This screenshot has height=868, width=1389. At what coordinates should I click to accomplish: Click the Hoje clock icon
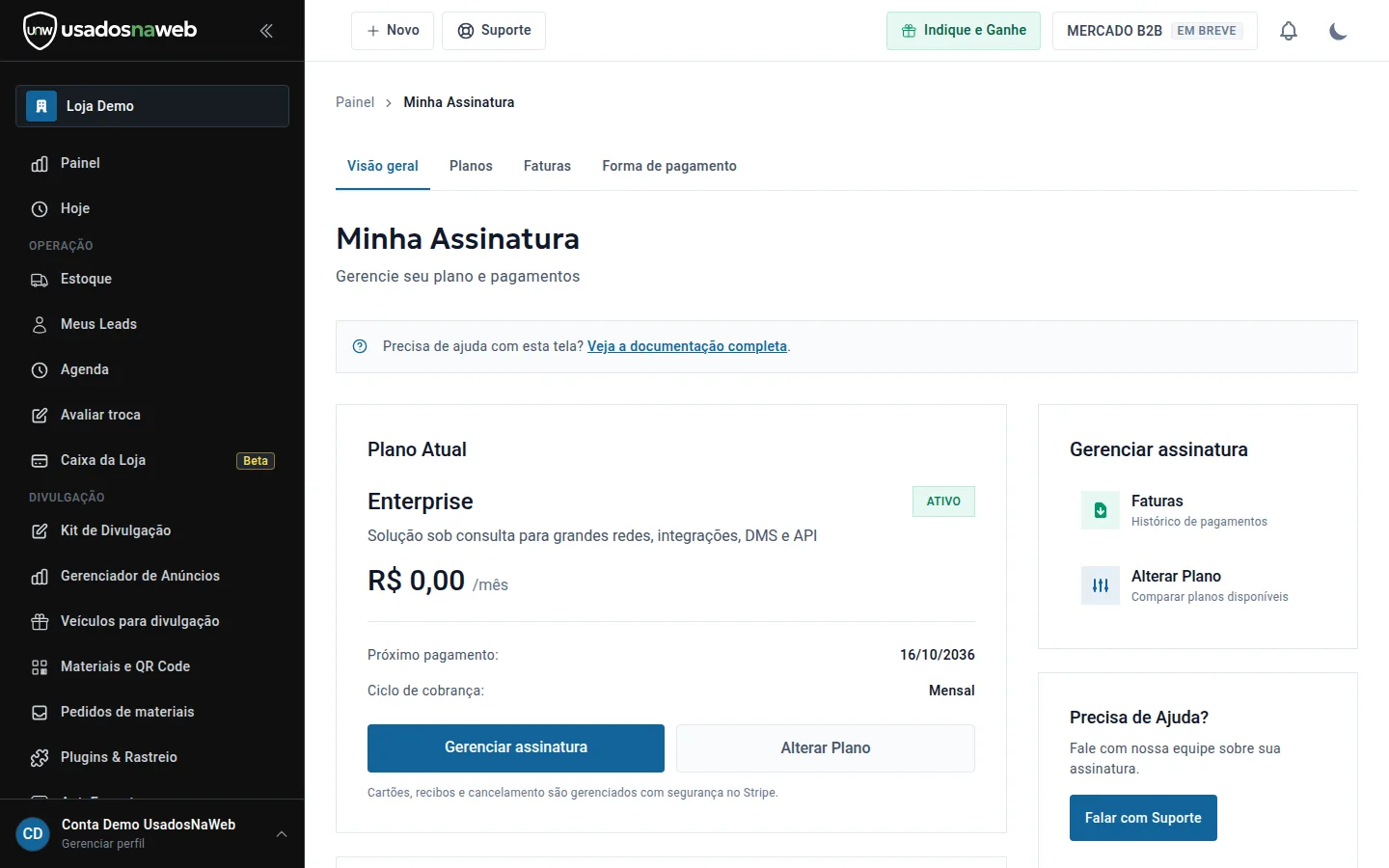pos(40,209)
